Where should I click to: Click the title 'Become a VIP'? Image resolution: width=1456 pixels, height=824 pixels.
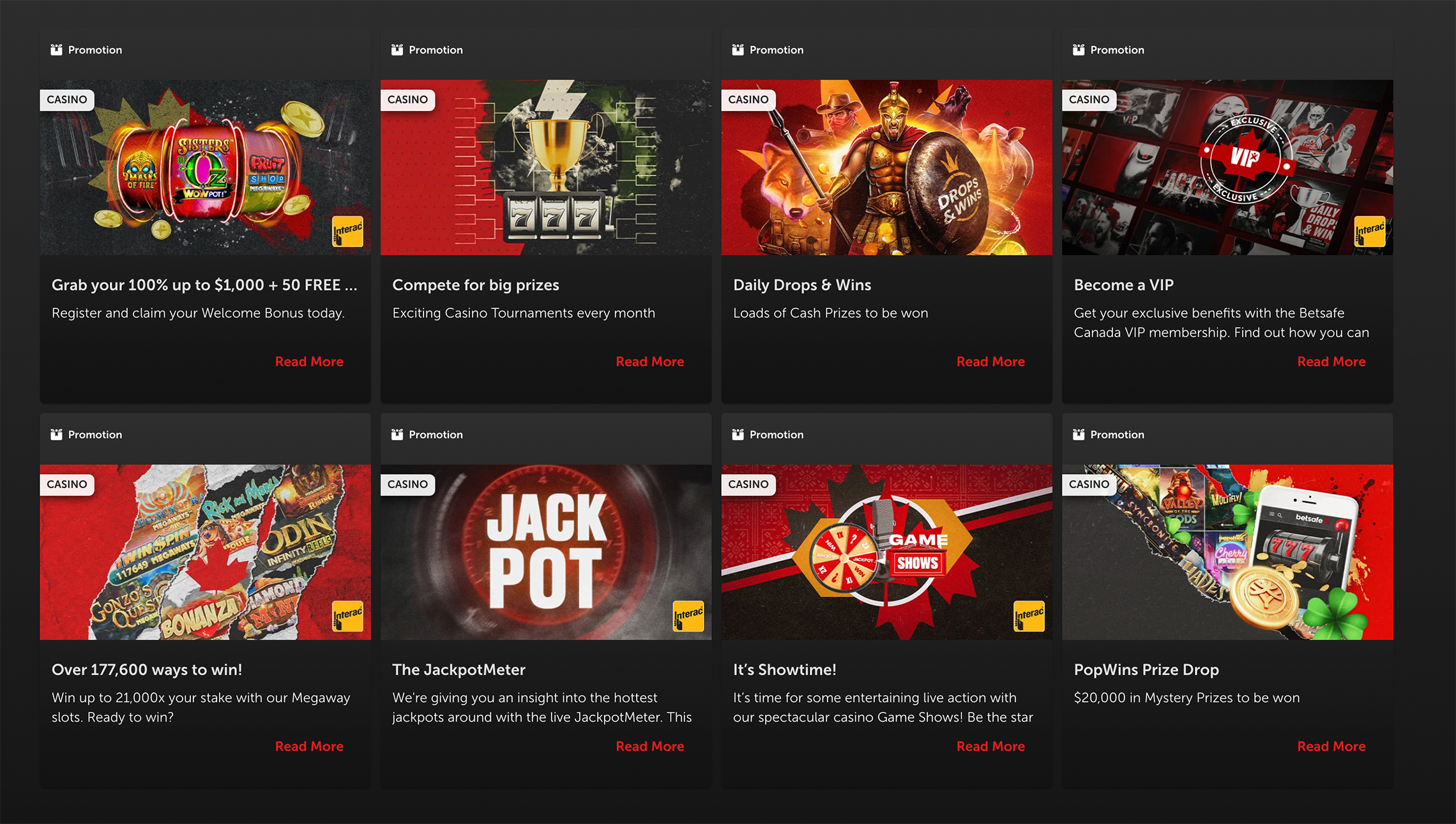(1124, 285)
